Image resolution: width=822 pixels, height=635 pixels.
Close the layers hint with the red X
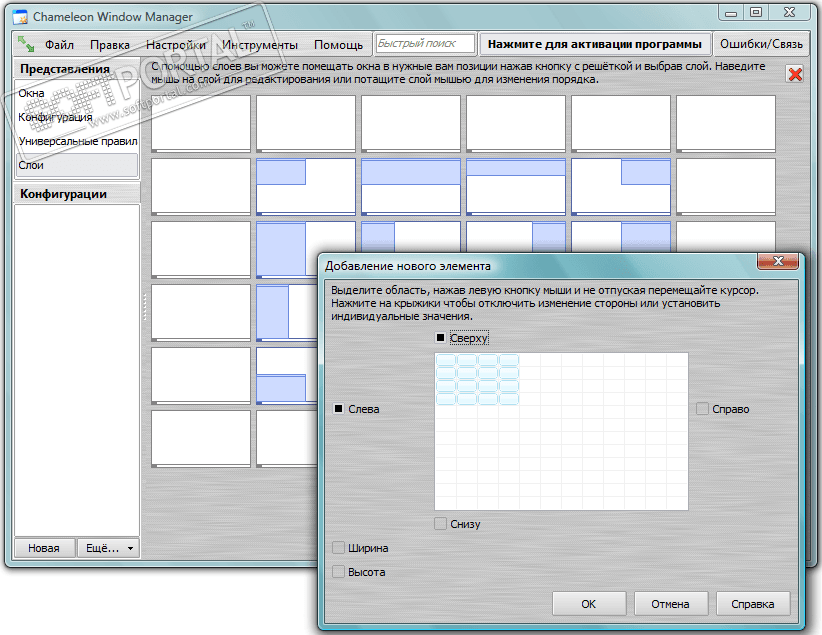click(x=795, y=74)
